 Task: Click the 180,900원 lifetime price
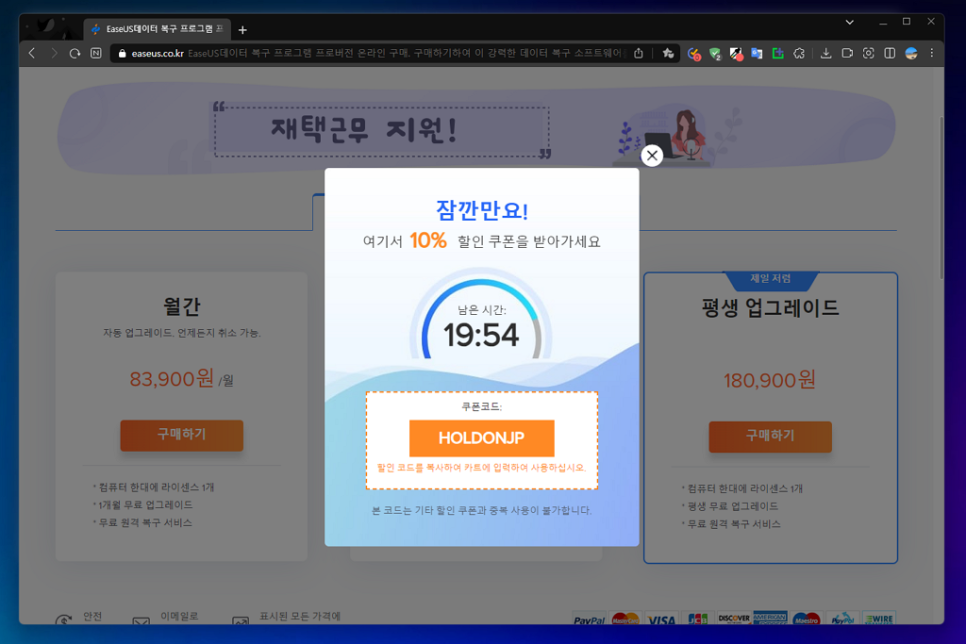(x=769, y=380)
